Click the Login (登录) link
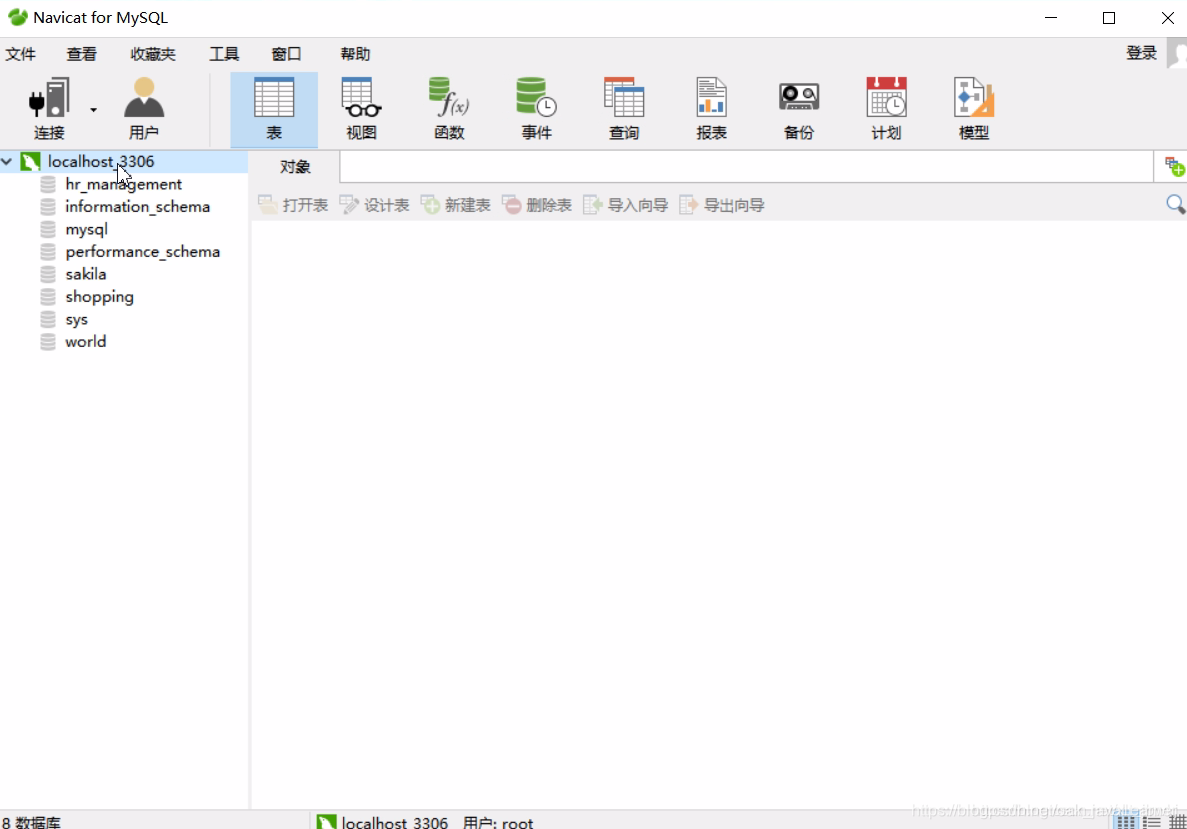 pos(1142,53)
